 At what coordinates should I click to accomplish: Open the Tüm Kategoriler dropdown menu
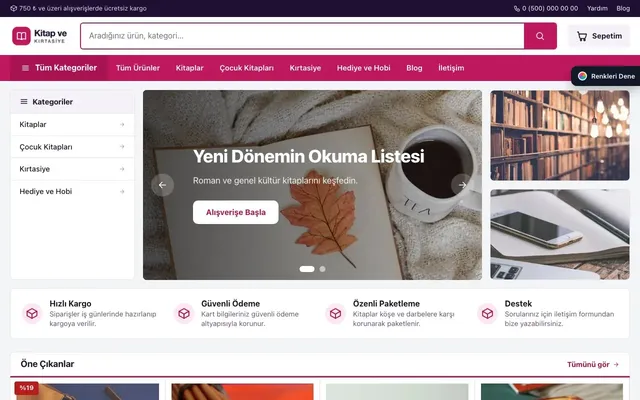pos(59,68)
